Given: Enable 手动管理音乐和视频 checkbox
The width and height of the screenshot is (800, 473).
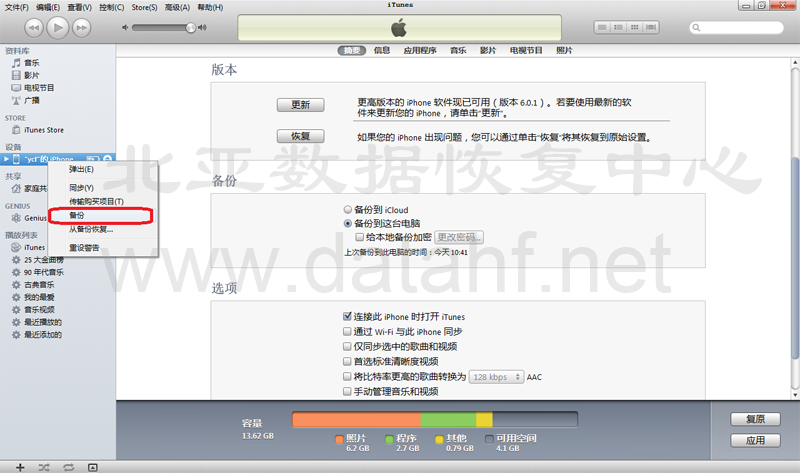Looking at the screenshot, I should coord(347,391).
